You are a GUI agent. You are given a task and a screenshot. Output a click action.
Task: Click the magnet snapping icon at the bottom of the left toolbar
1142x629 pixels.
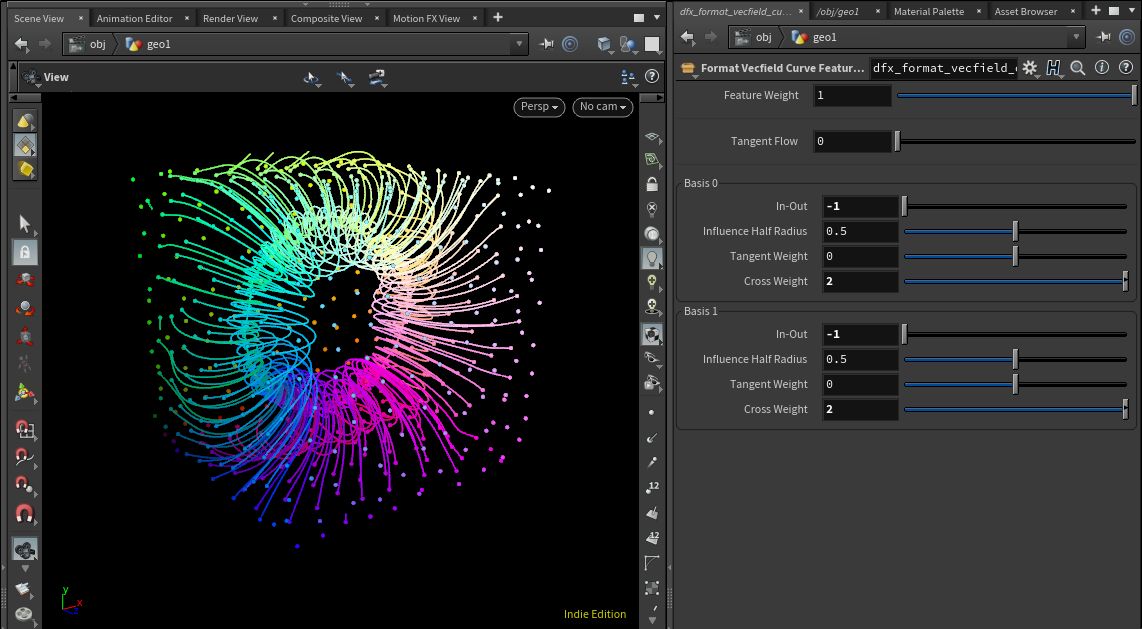coord(25,514)
